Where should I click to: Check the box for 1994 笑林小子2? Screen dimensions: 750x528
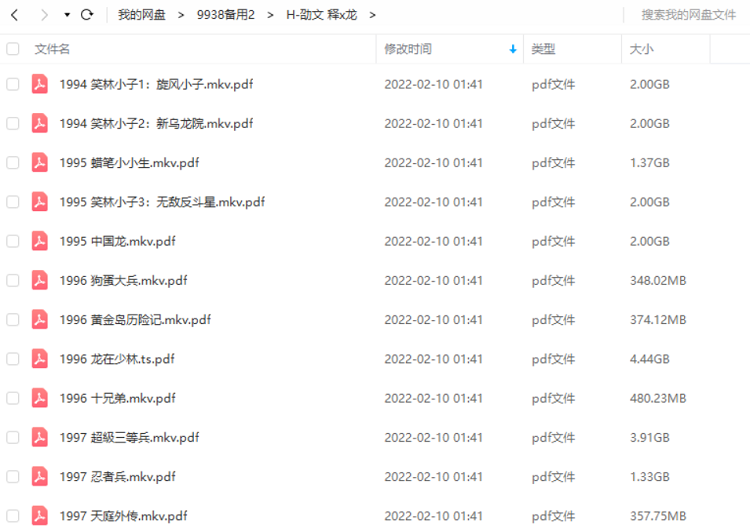tap(13, 123)
